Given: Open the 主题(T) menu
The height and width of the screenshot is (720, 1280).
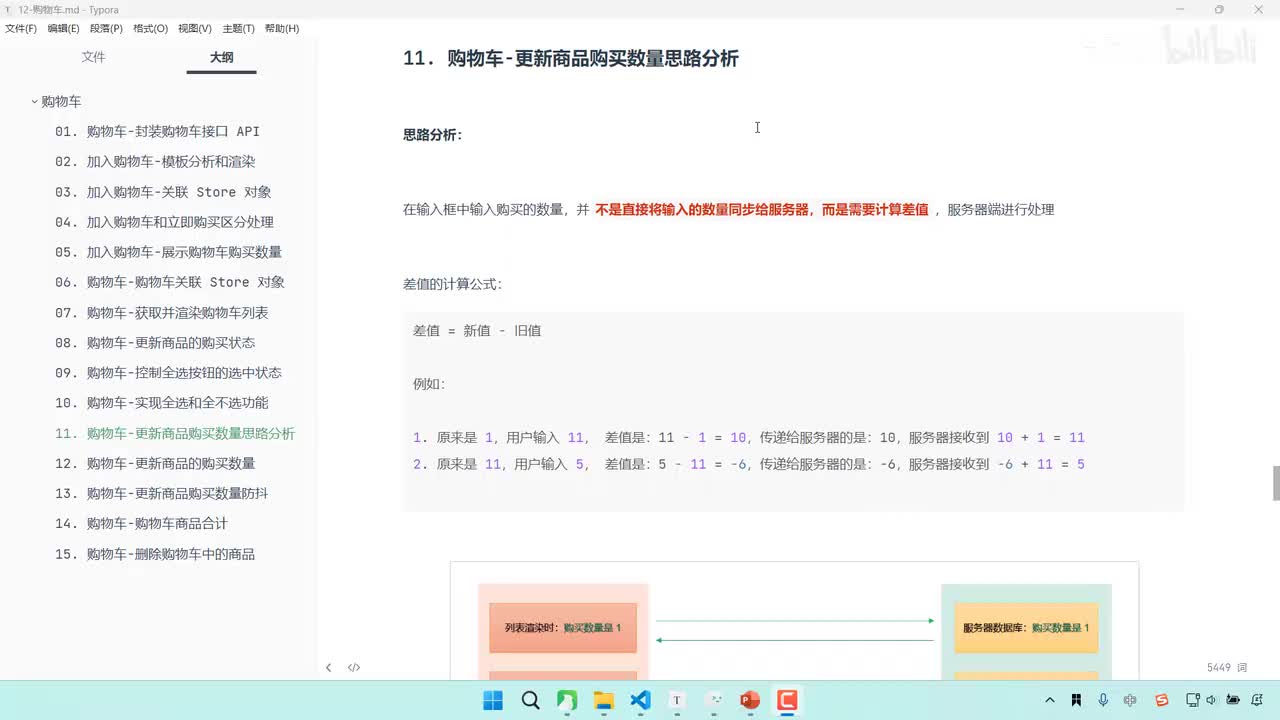Looking at the screenshot, I should [238, 28].
